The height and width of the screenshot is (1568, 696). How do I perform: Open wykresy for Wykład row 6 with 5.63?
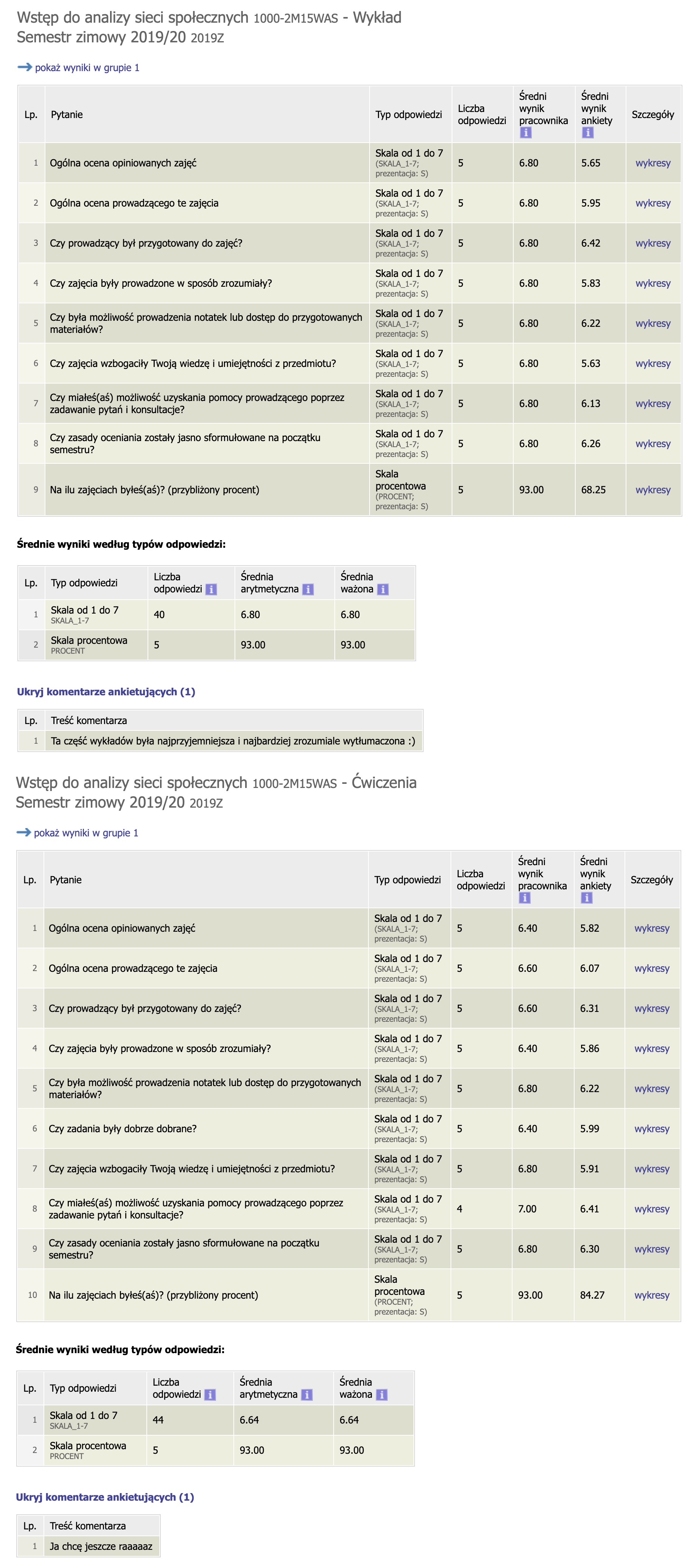653,364
